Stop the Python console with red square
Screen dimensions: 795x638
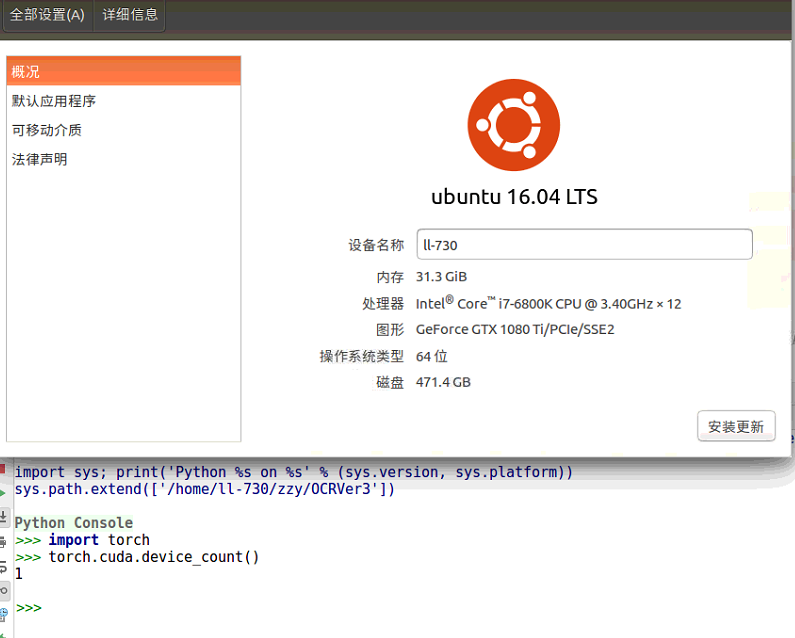(x=3, y=468)
